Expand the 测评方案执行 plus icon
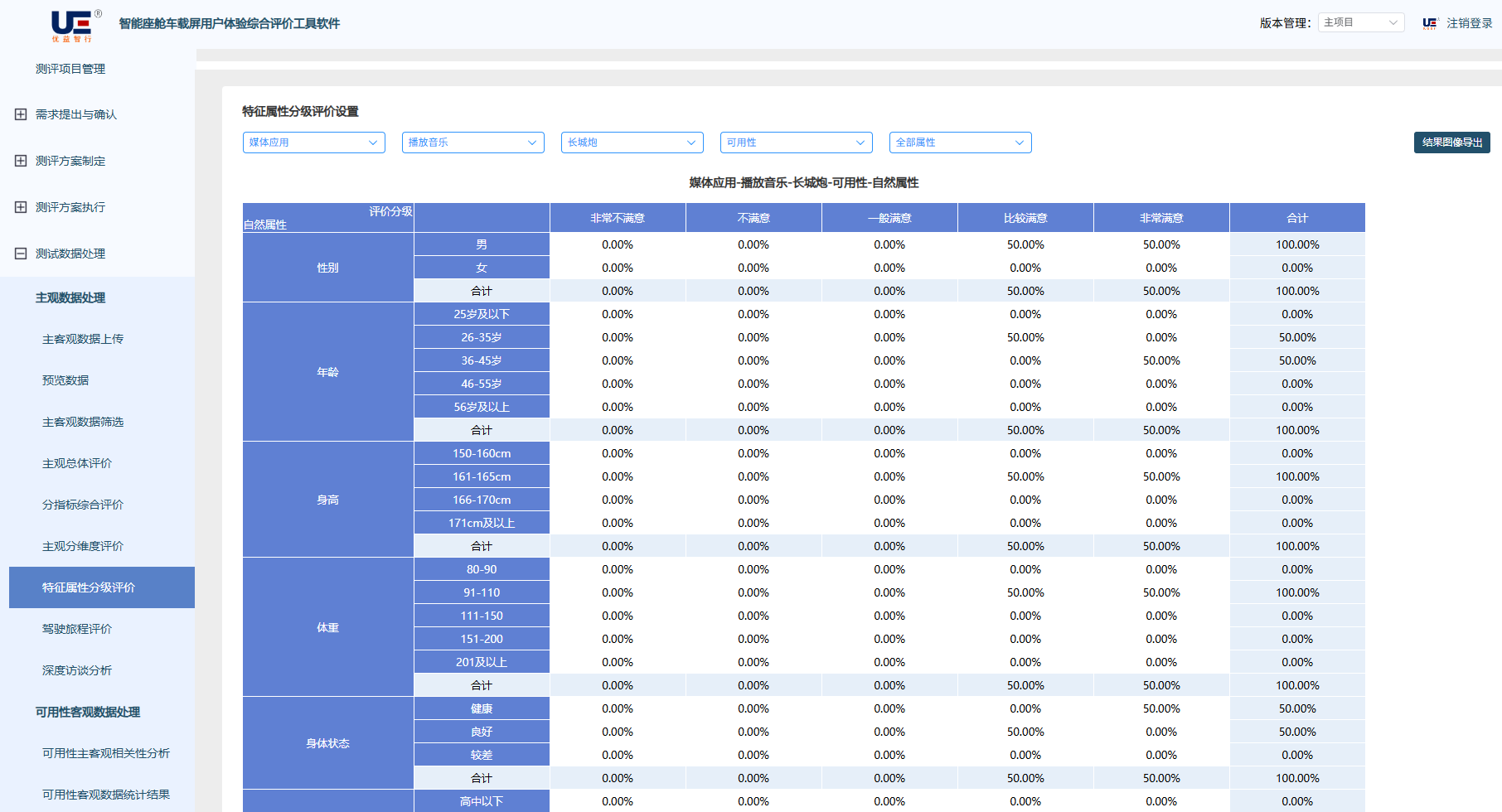The width and height of the screenshot is (1502, 812). coord(21,207)
